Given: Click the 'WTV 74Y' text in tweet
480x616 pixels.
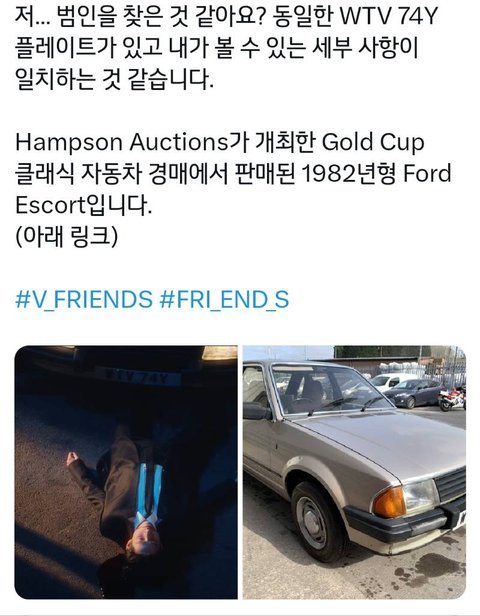Looking at the screenshot, I should click(x=388, y=17).
